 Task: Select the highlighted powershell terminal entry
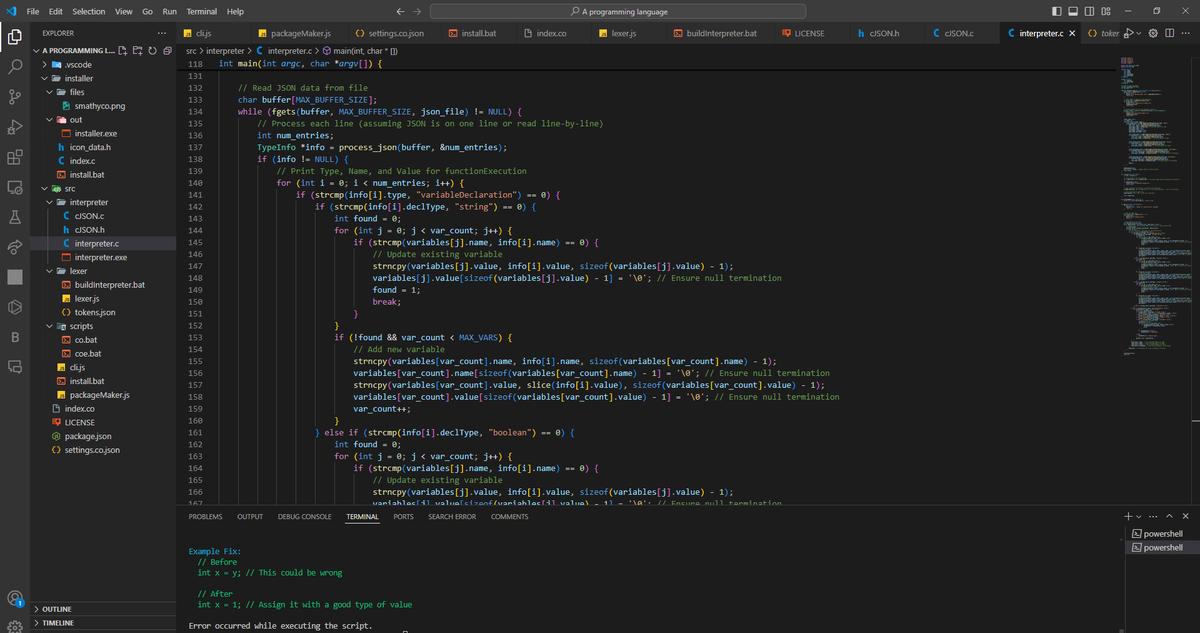1160,547
